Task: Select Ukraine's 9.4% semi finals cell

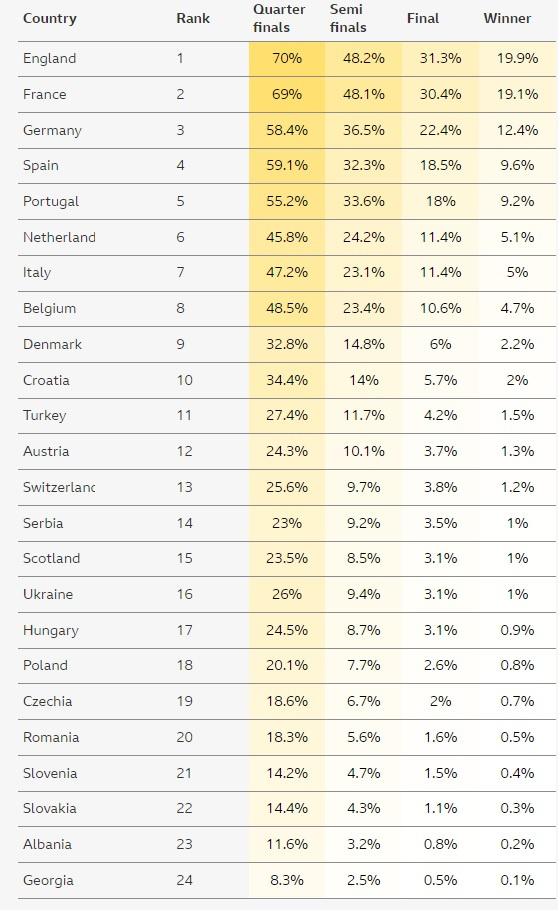Action: pos(363,594)
